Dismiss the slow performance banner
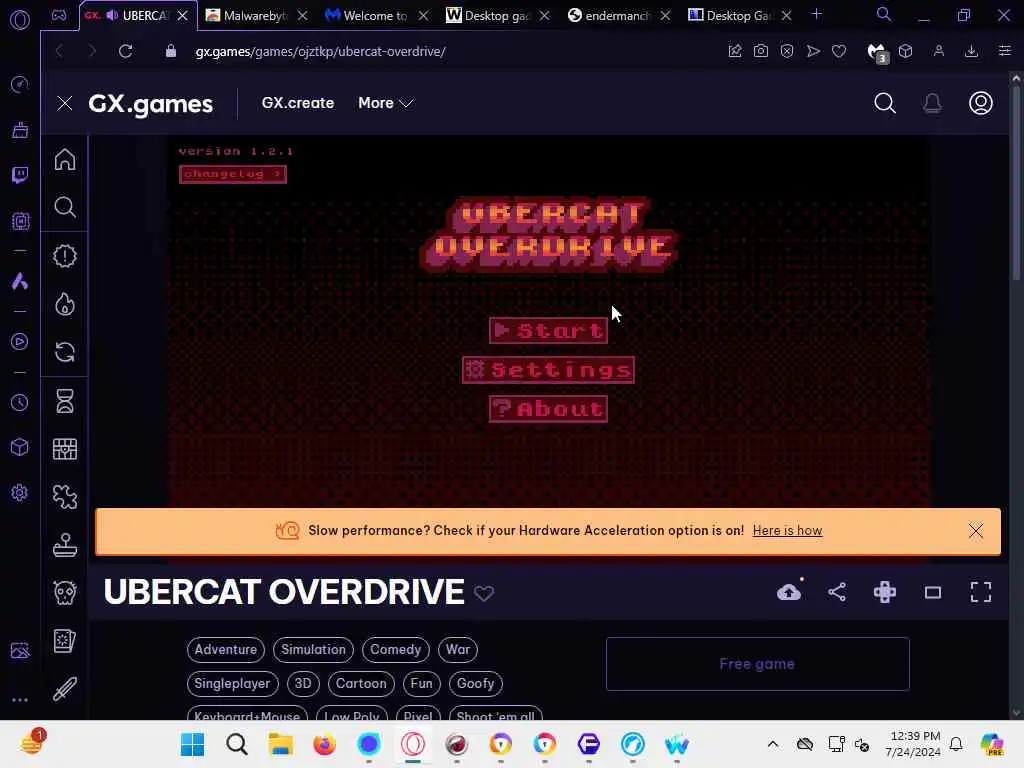The width and height of the screenshot is (1024, 768). [976, 531]
